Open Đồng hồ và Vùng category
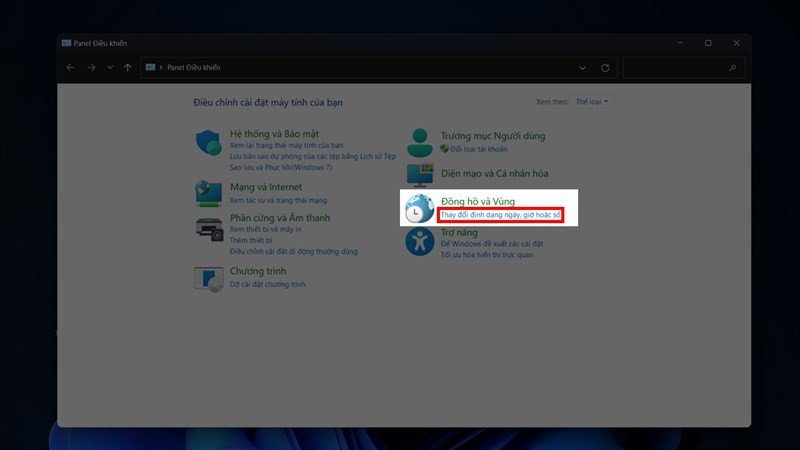Screen dimensions: 800x450 pos(478,201)
